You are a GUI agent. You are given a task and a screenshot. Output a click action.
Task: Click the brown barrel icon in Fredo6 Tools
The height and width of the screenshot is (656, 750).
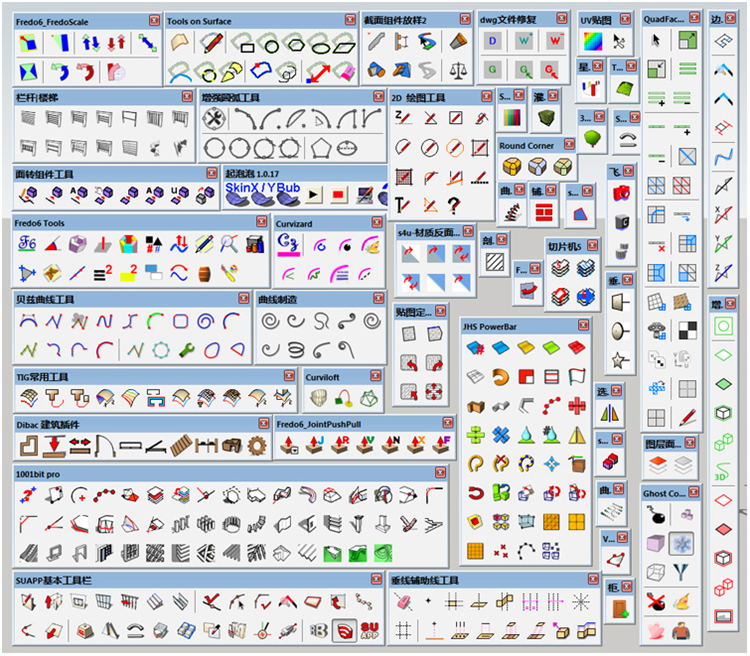[x=204, y=274]
